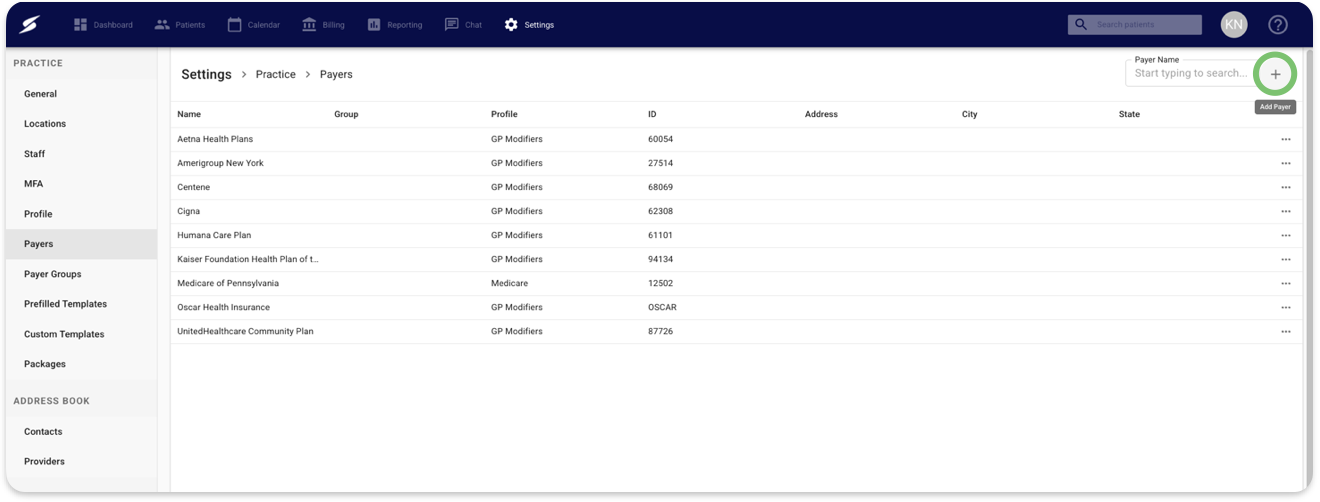Open more options for Humana Care Plan

[1286, 235]
